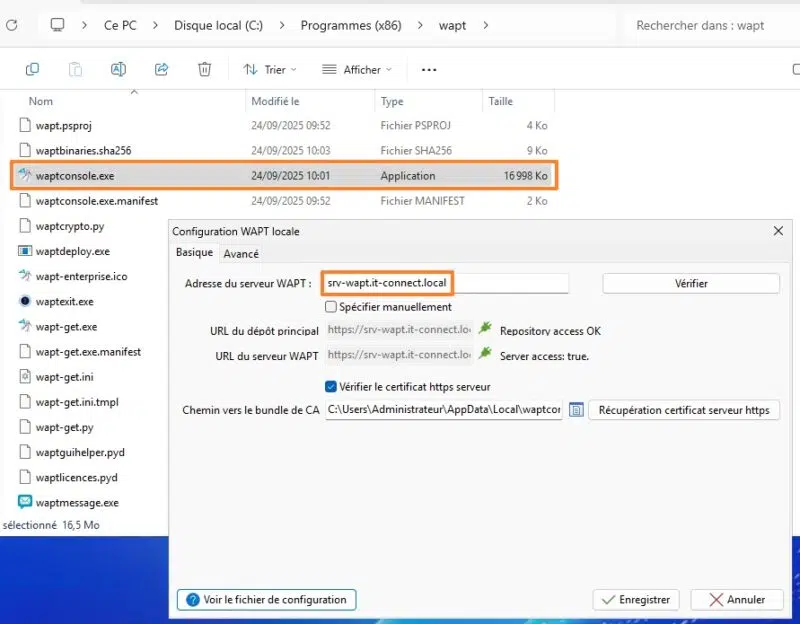Click the Delete trash icon
The image size is (800, 624).
click(204, 69)
